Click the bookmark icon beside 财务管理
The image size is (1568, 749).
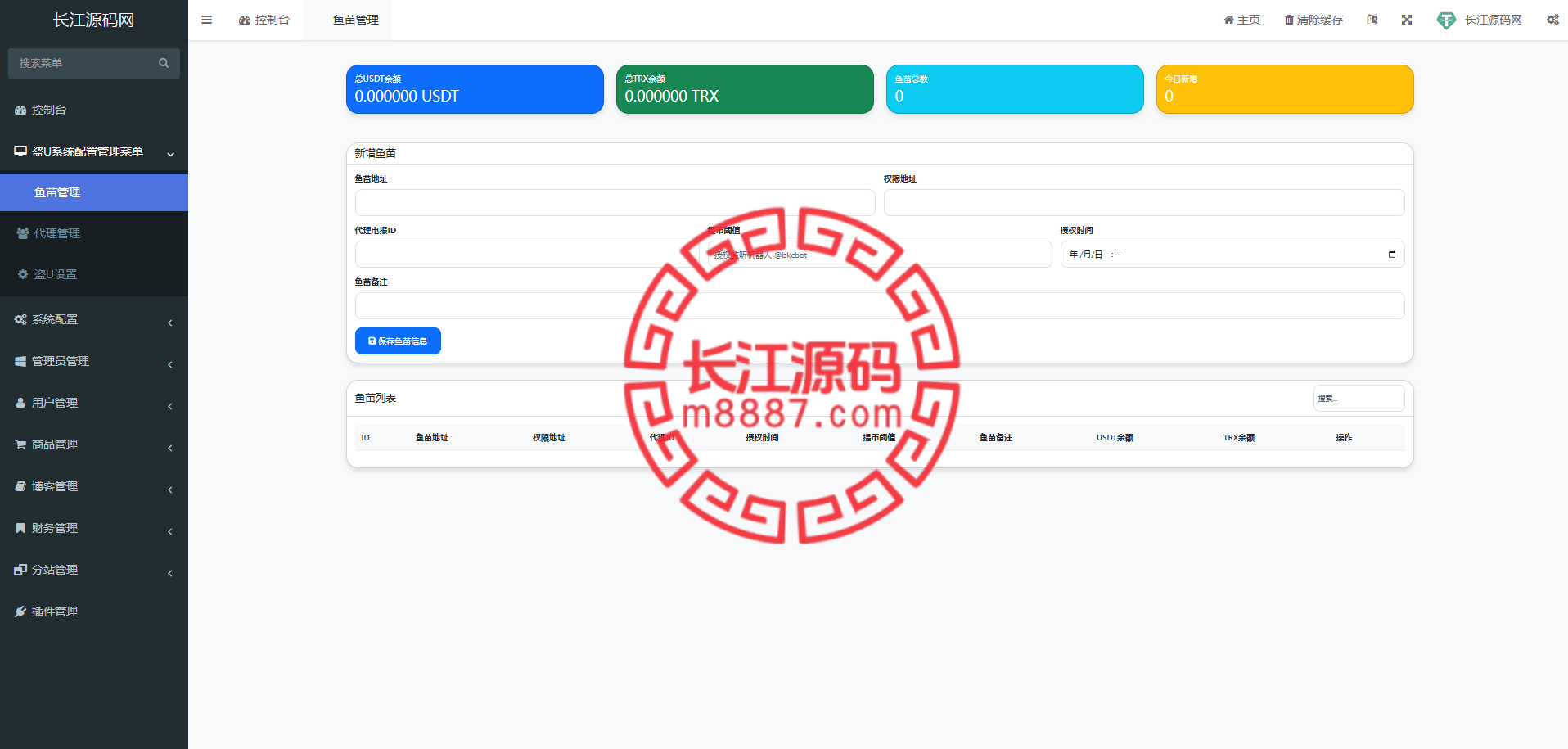[x=20, y=528]
